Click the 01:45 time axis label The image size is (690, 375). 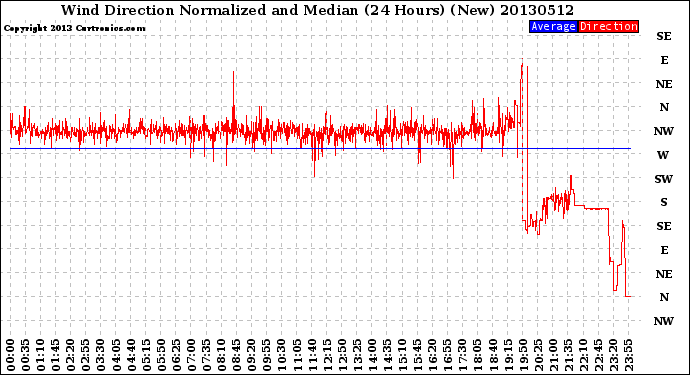(x=56, y=355)
